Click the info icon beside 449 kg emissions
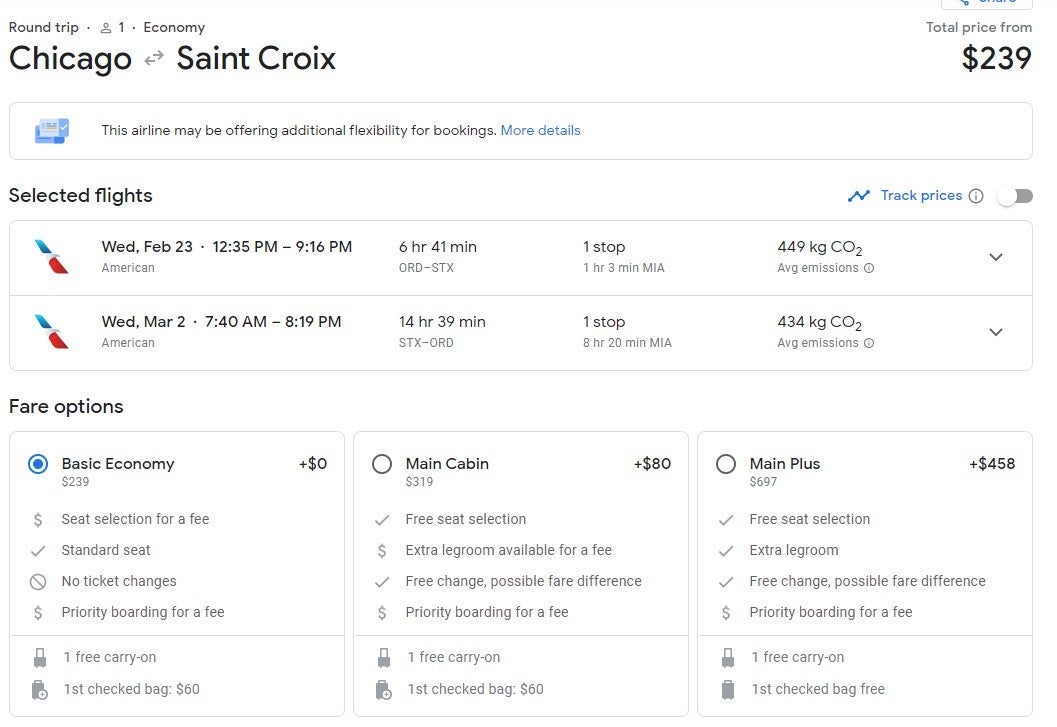Screen dimensions: 1057x727 click(869, 268)
